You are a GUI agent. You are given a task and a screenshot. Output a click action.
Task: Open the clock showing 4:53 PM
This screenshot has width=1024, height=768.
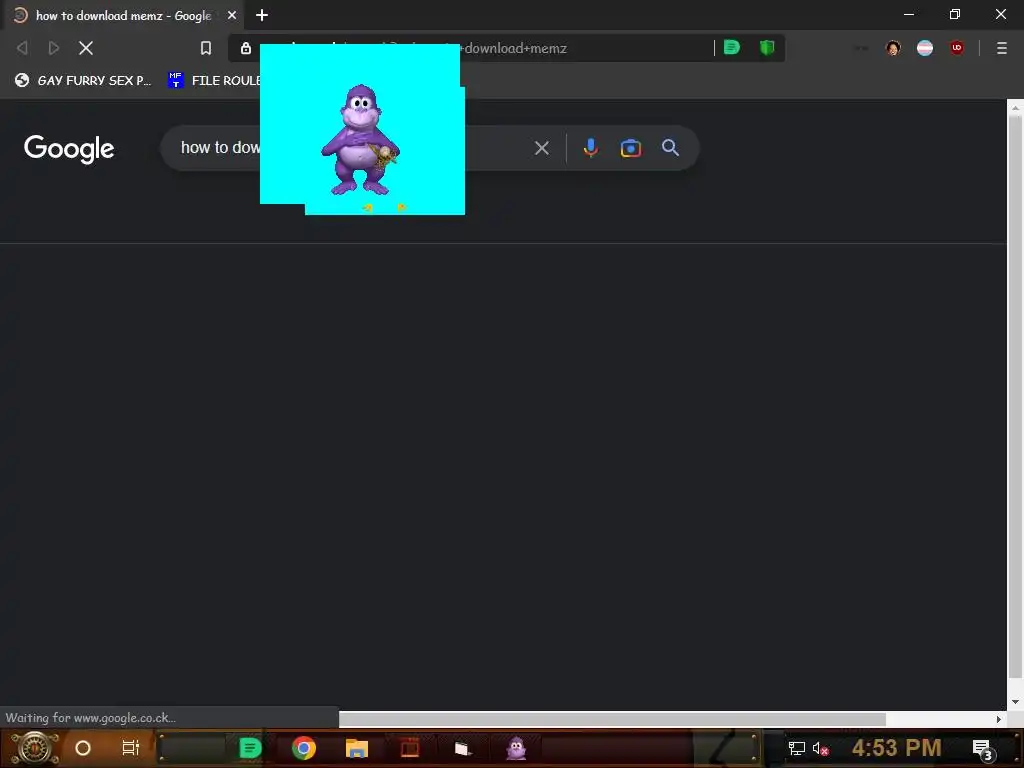coord(897,748)
